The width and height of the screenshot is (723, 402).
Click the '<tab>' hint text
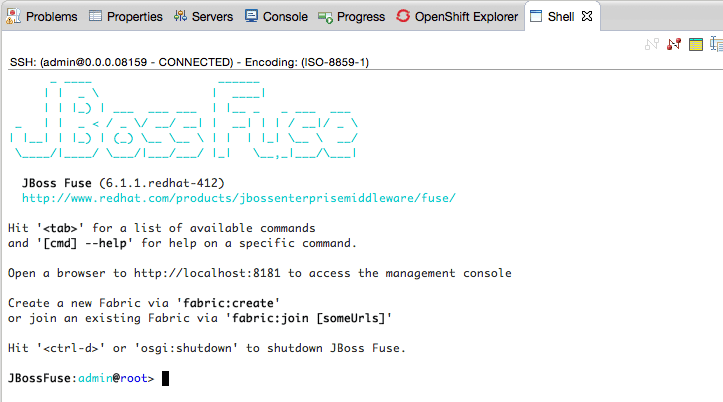tap(60, 228)
